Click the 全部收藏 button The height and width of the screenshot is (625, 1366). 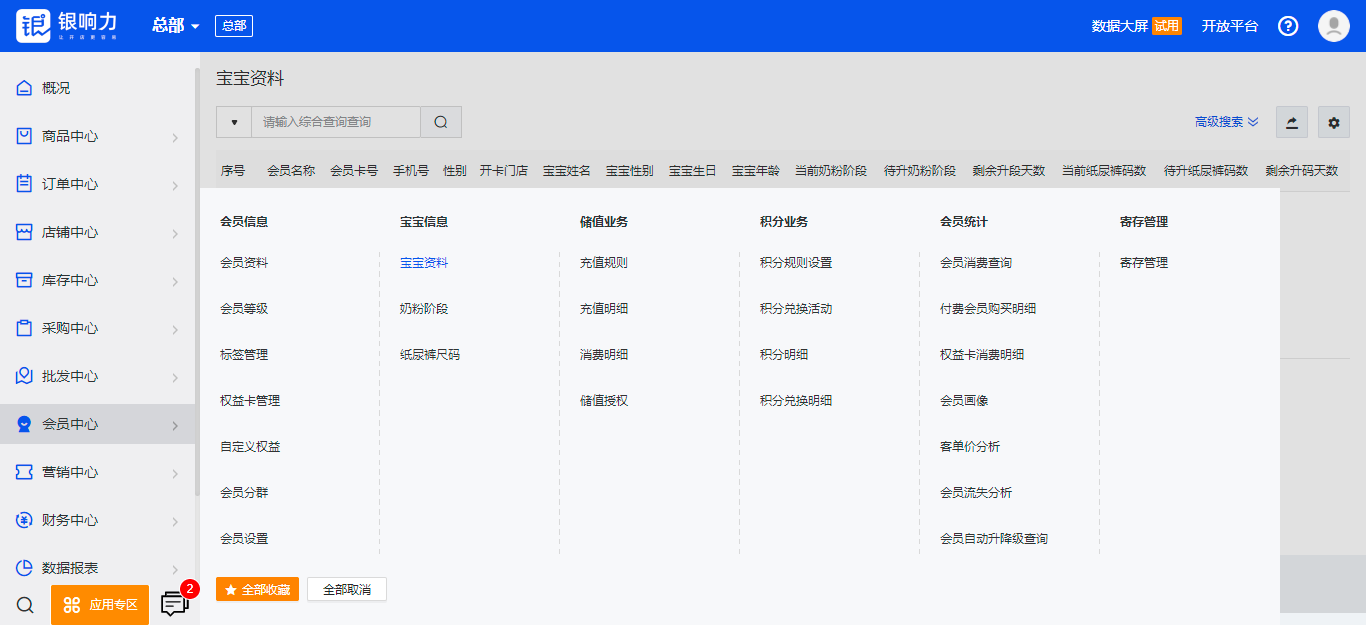[257, 590]
